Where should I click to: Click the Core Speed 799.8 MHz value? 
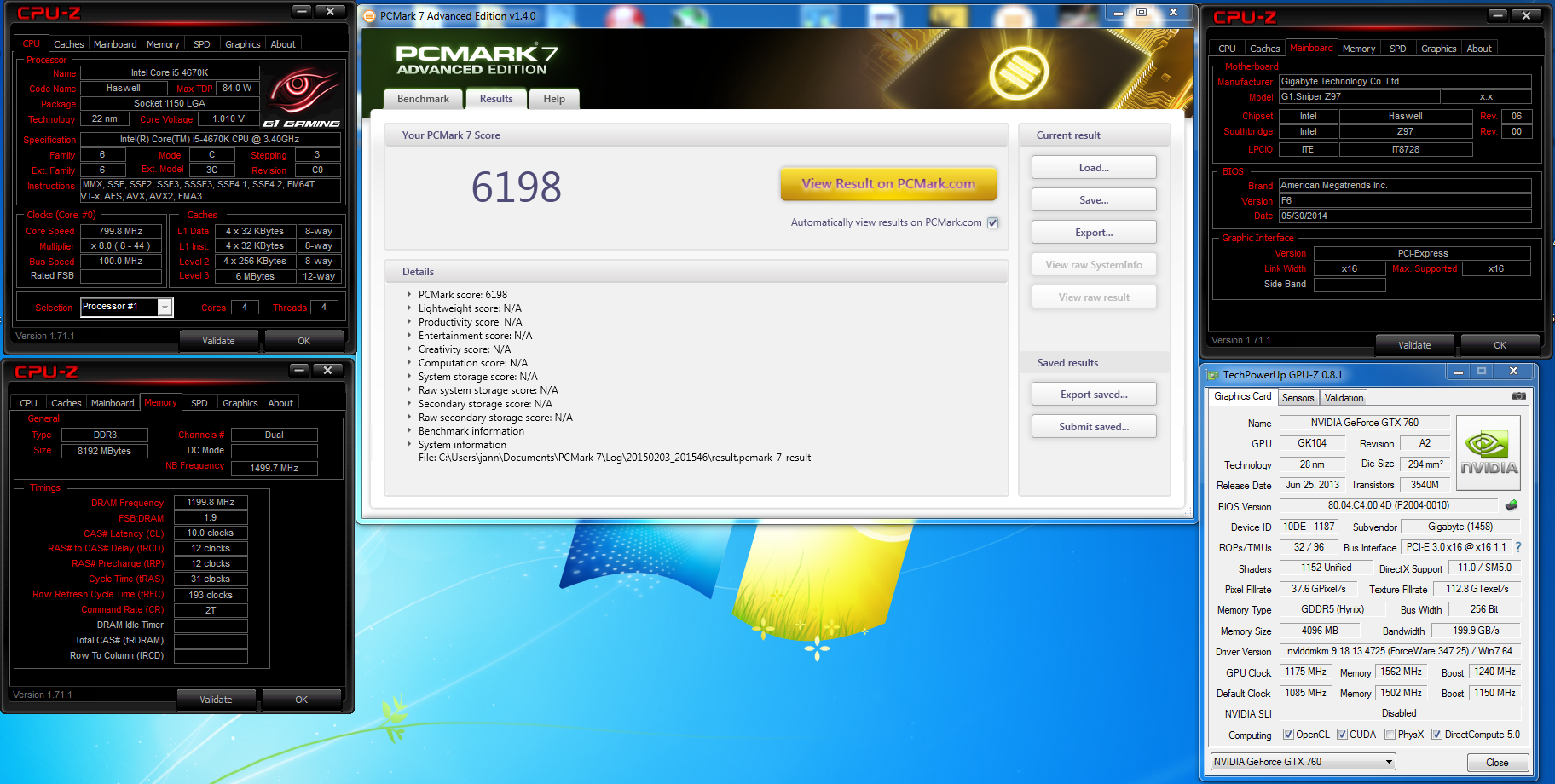(120, 231)
